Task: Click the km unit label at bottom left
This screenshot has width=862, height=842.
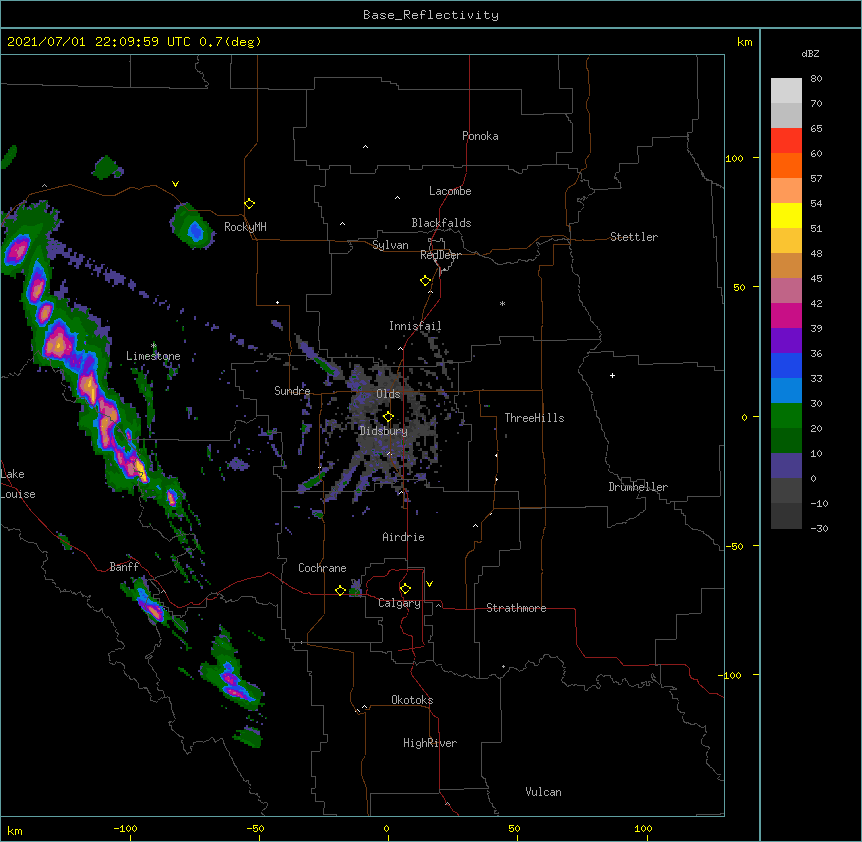Action: 15,830
